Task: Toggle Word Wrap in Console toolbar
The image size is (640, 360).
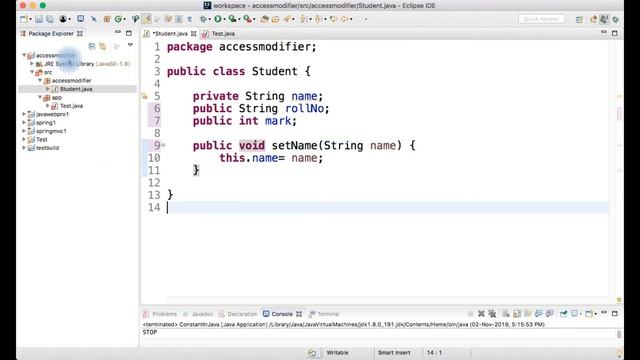Action: pos(528,313)
